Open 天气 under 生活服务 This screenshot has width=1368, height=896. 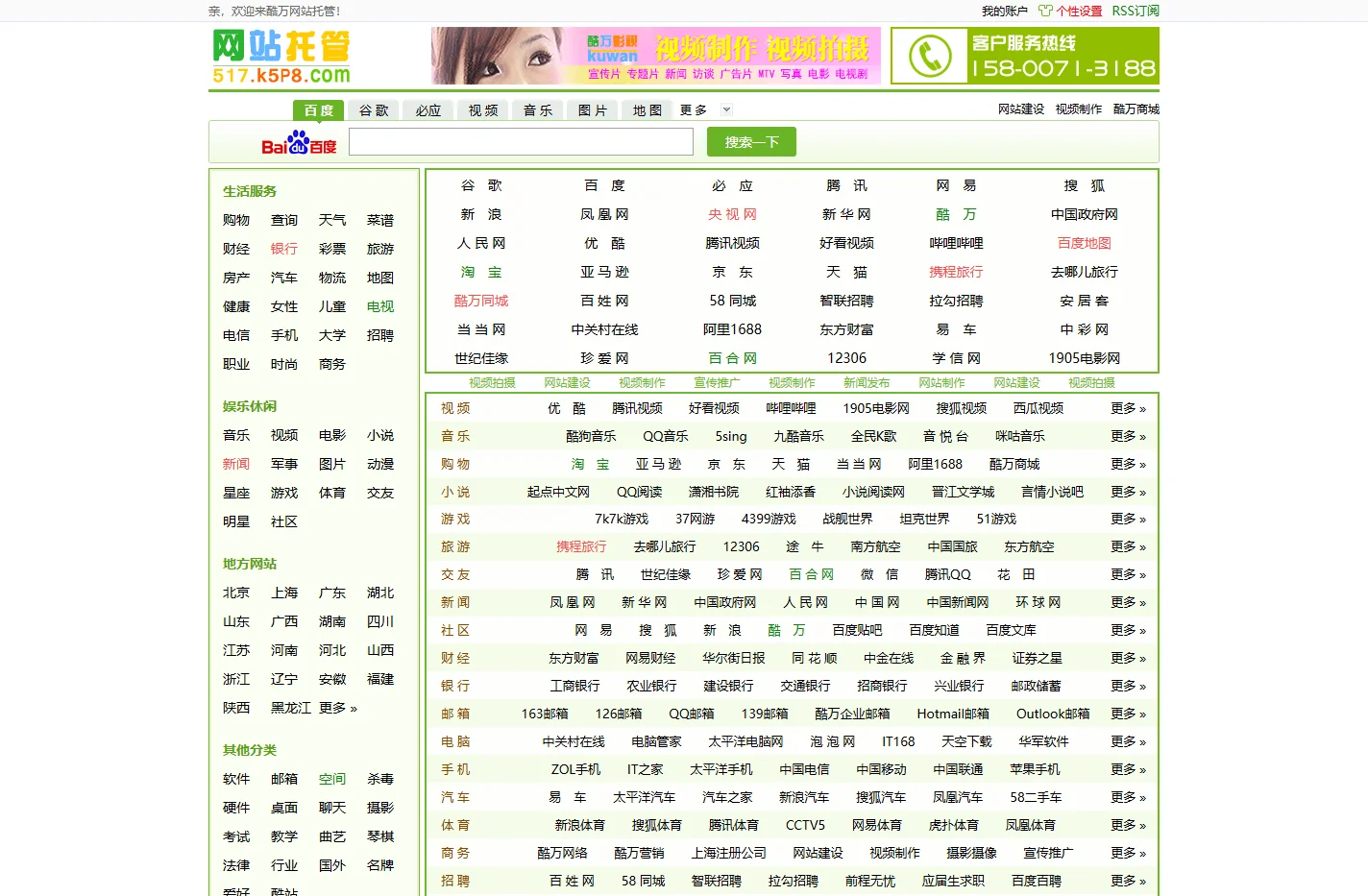332,220
